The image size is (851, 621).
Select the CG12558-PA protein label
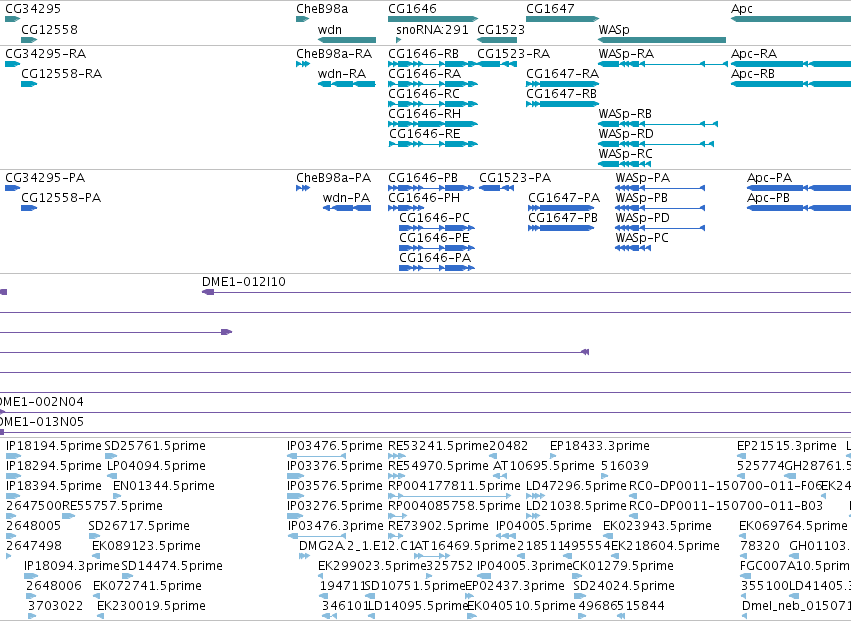click(x=61, y=198)
